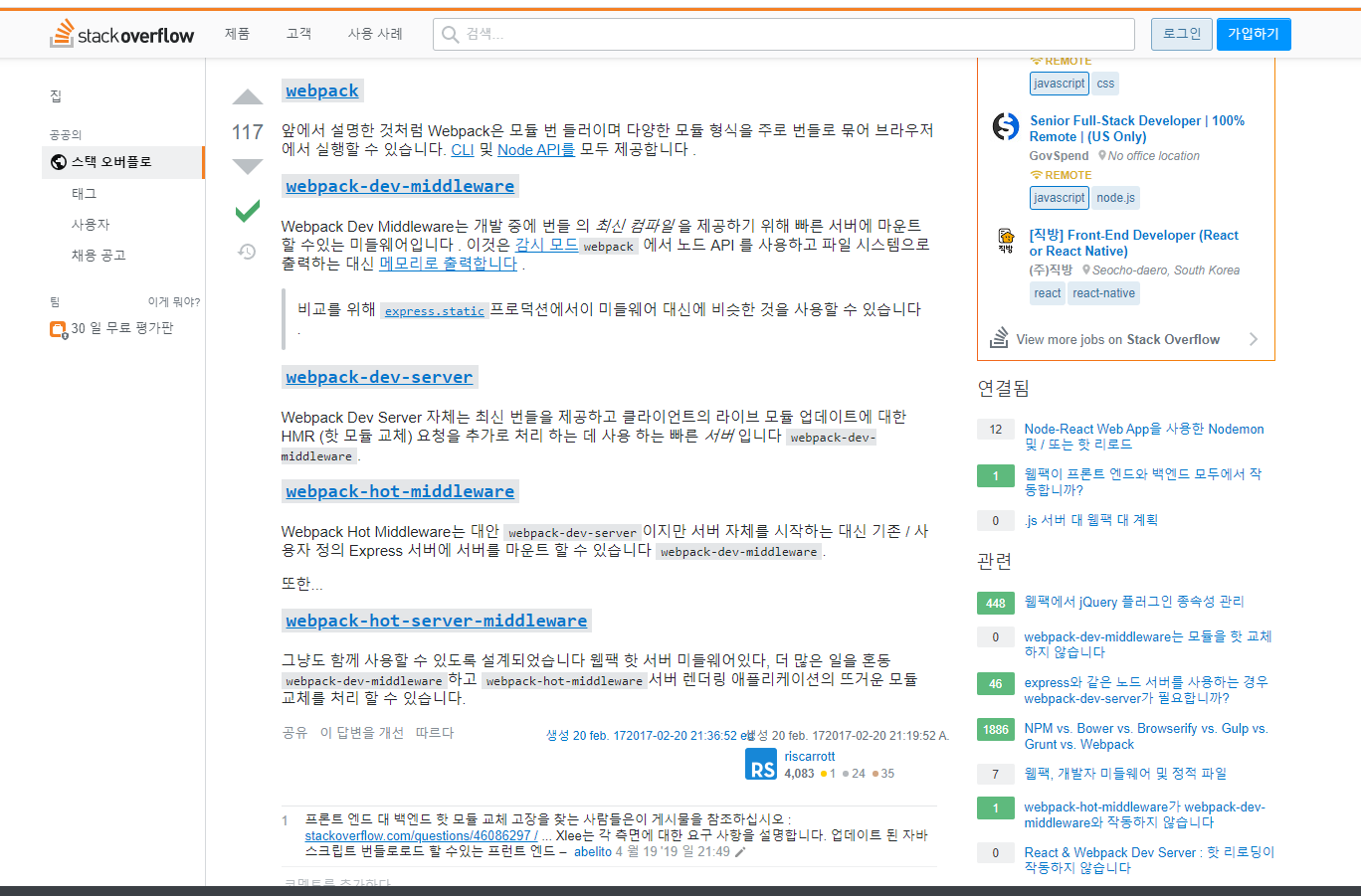Image resolution: width=1361 pixels, height=896 pixels.
Task: Click the 가입하기 button
Action: pos(1254,34)
